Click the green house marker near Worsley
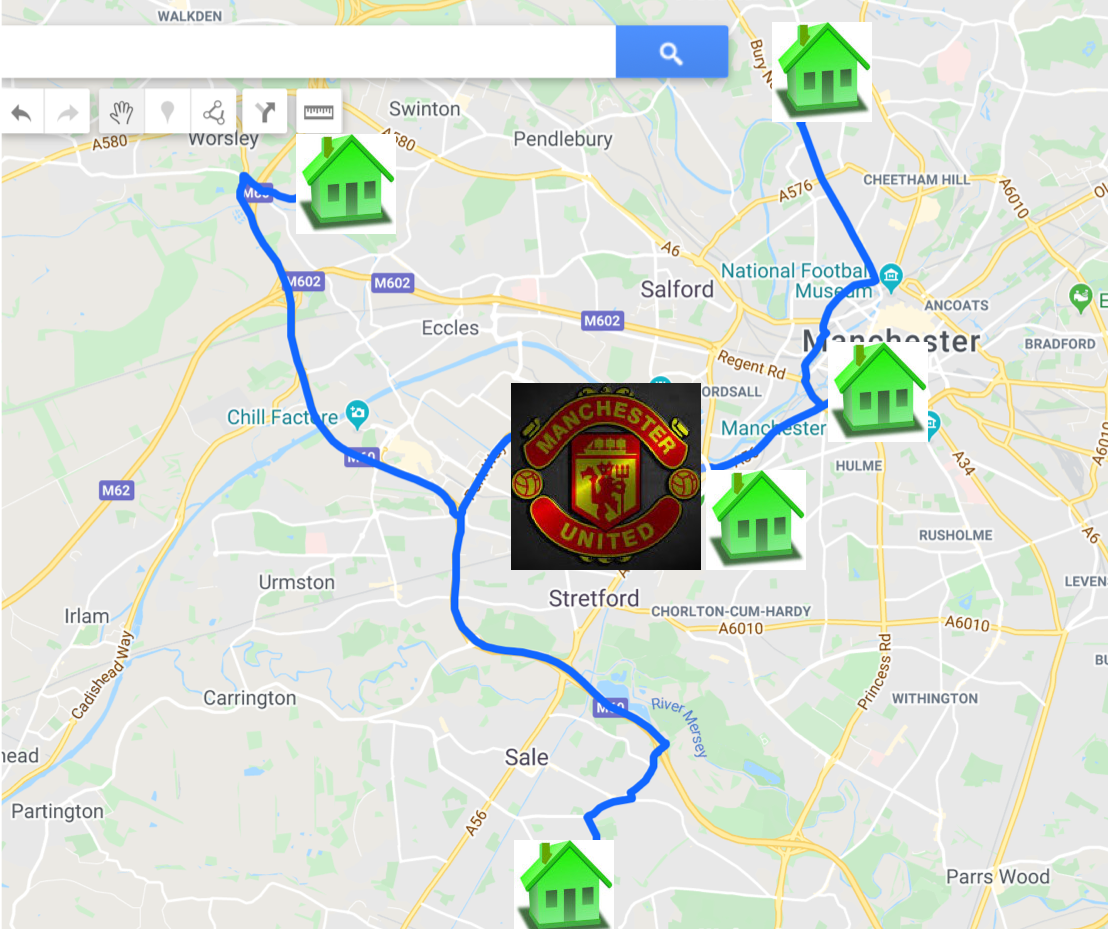Screen dimensions: 1108x929 click(346, 184)
